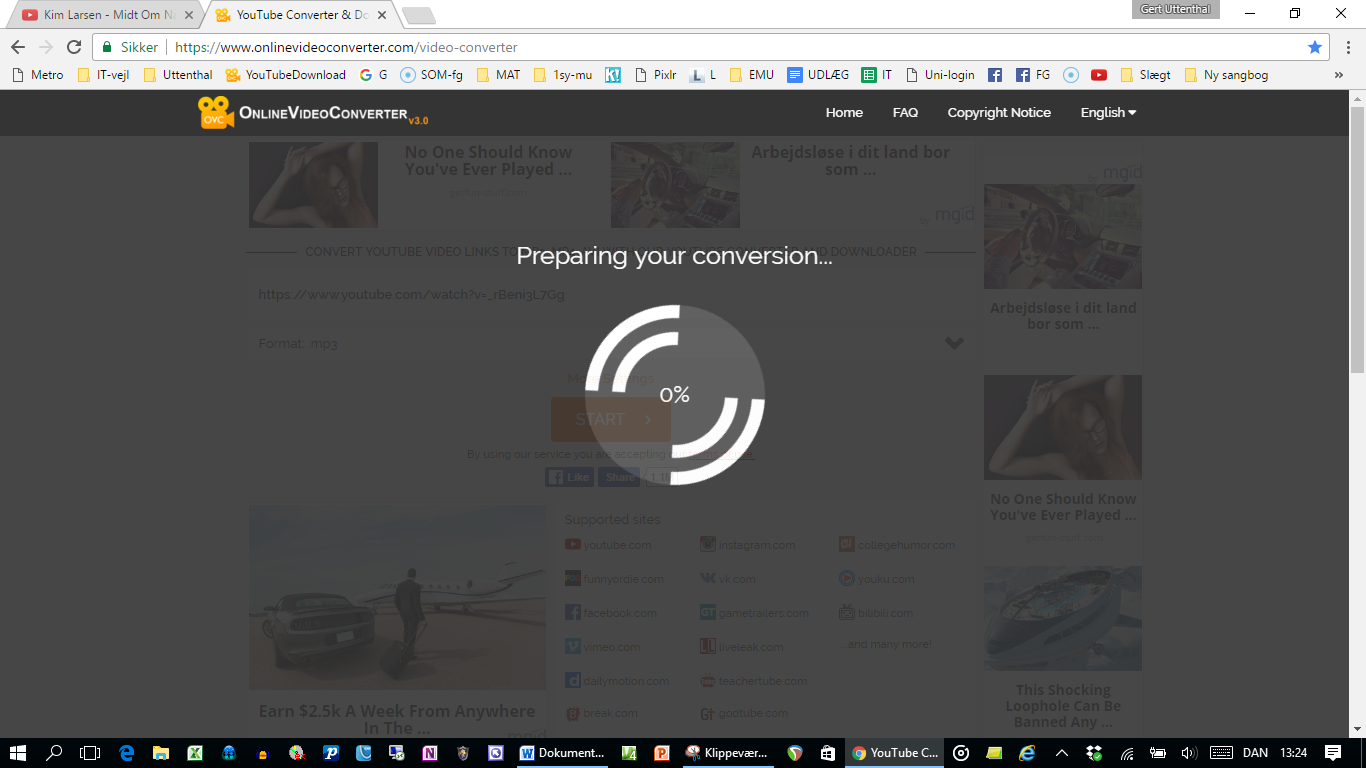The width and height of the screenshot is (1366, 768).
Task: Open OneNote from the taskbar
Action: 429,753
